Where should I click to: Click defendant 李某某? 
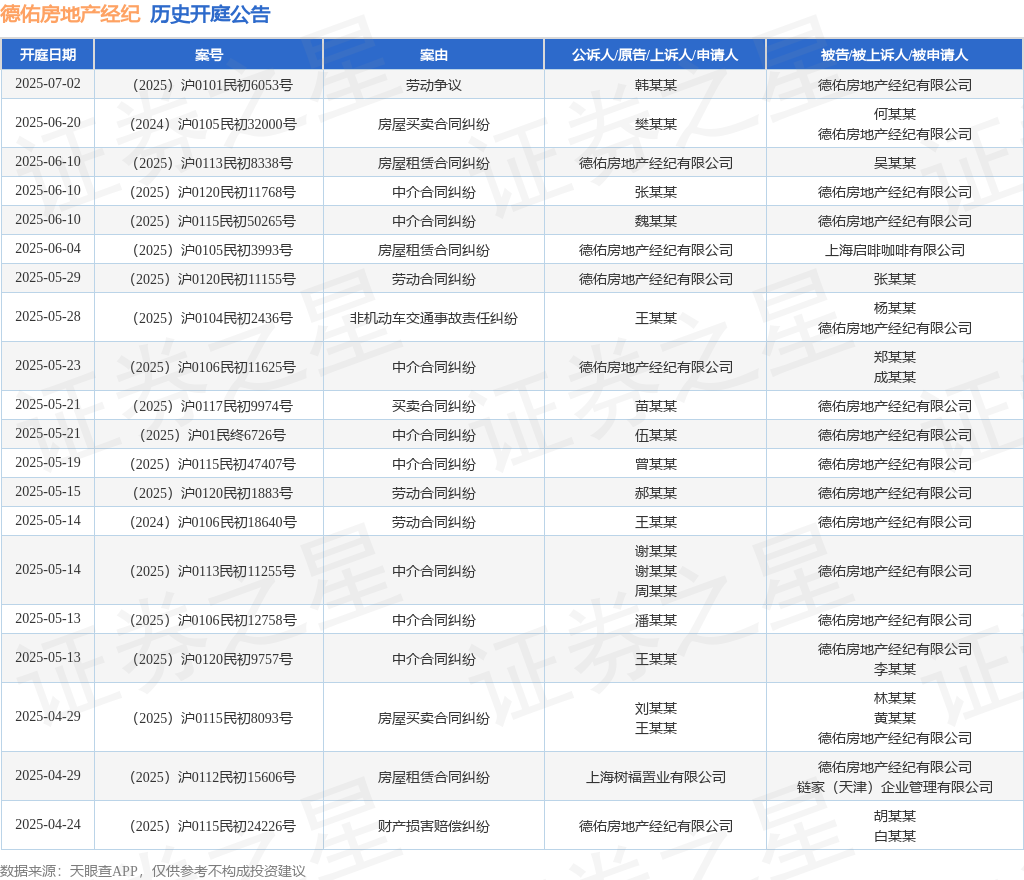pos(895,670)
